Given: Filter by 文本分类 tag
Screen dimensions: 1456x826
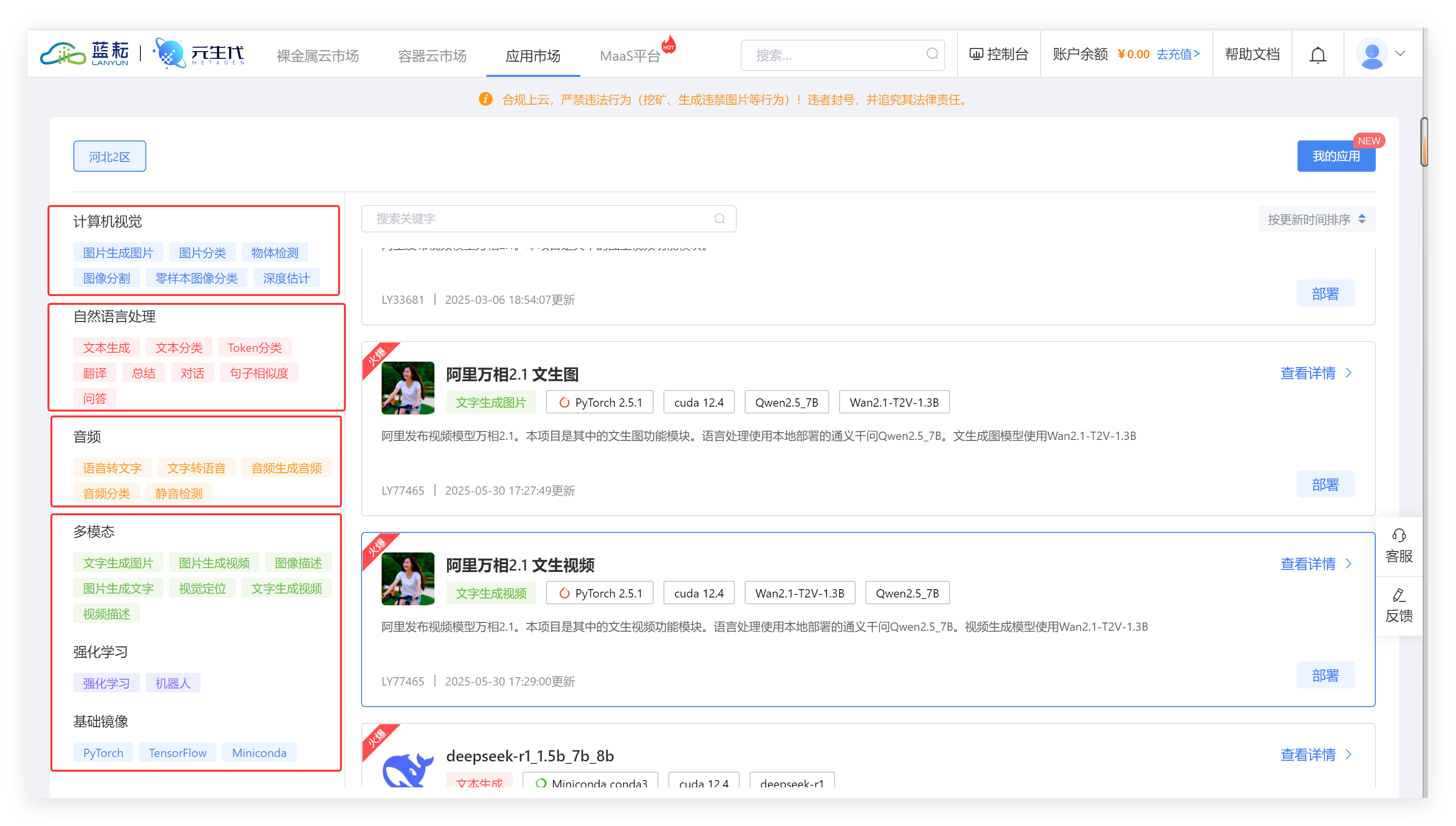Looking at the screenshot, I should pos(179,348).
